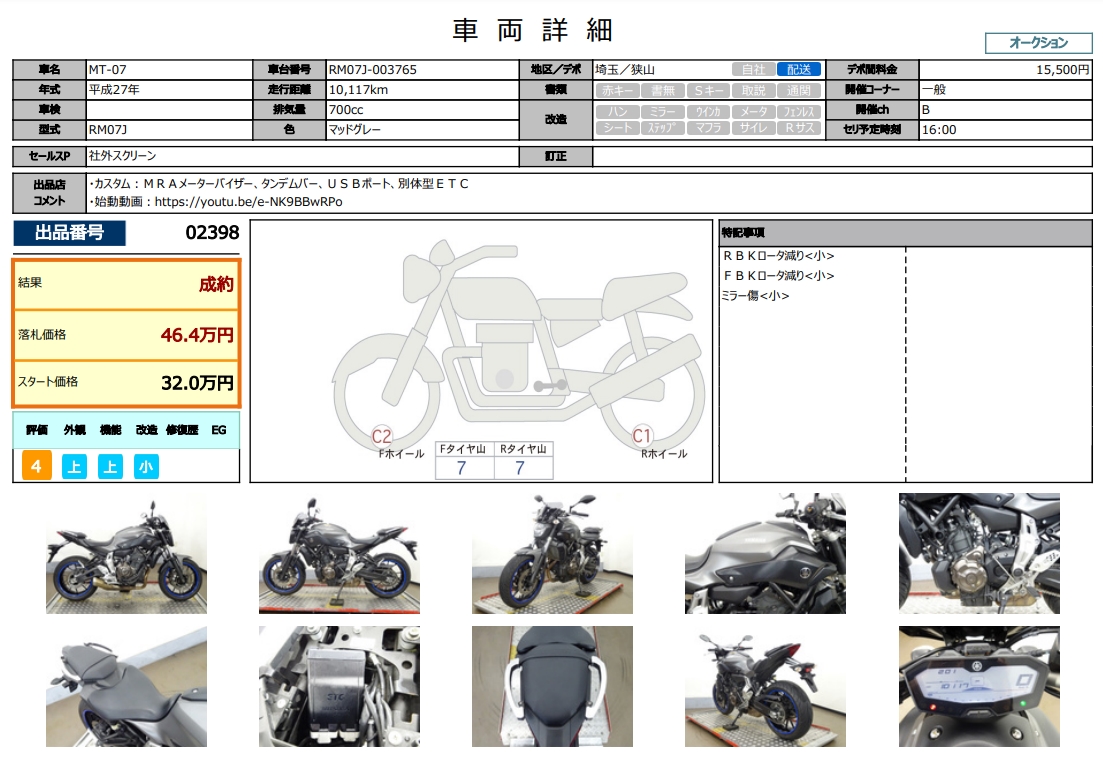The height and width of the screenshot is (784, 1103).
Task: Click the マフラ muffler badge
Action: [708, 127]
